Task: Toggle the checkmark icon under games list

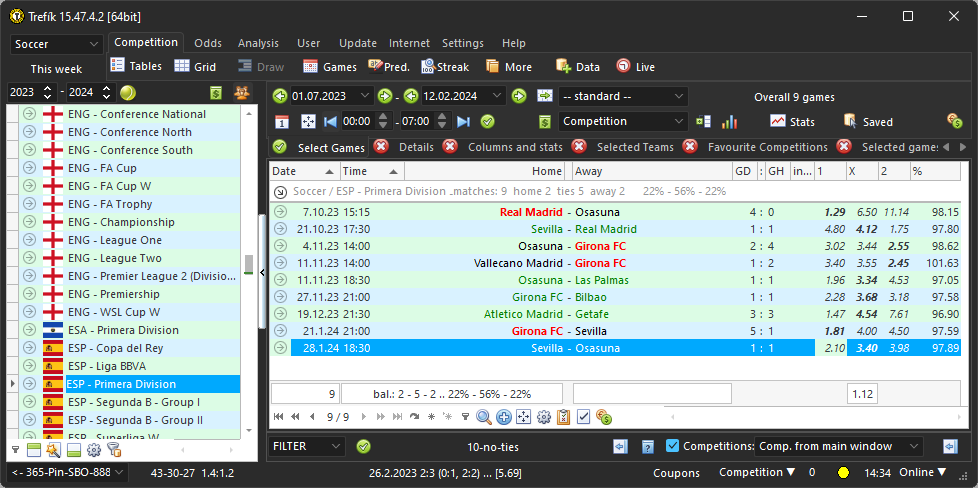Action: click(583, 417)
